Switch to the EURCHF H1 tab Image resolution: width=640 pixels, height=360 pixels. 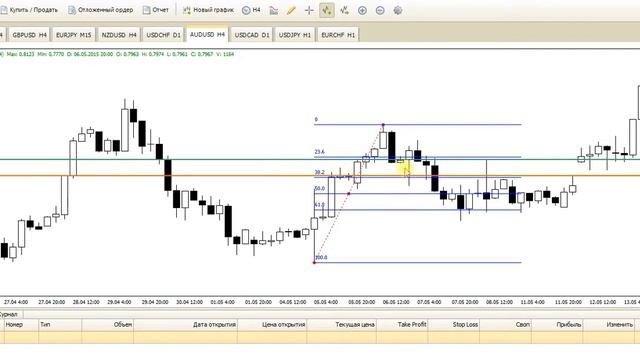338,35
